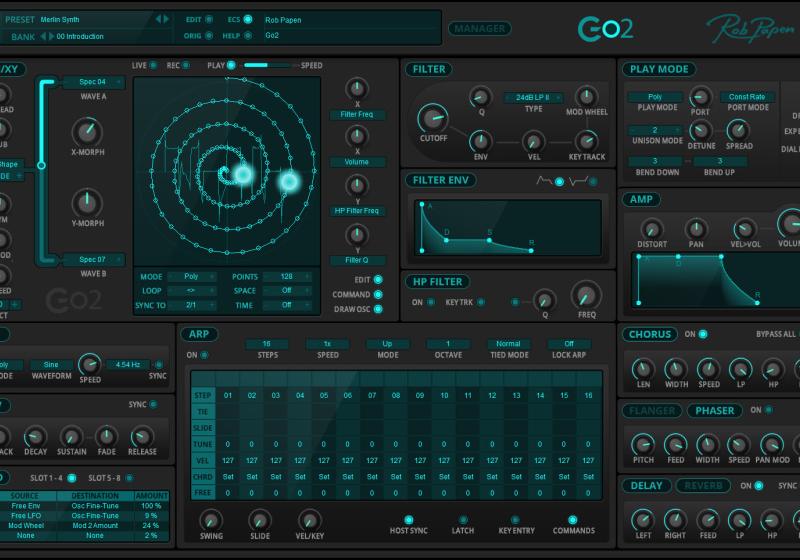Toggle XY EDIT switch
Screen dimensions: 800x560
click(x=378, y=279)
